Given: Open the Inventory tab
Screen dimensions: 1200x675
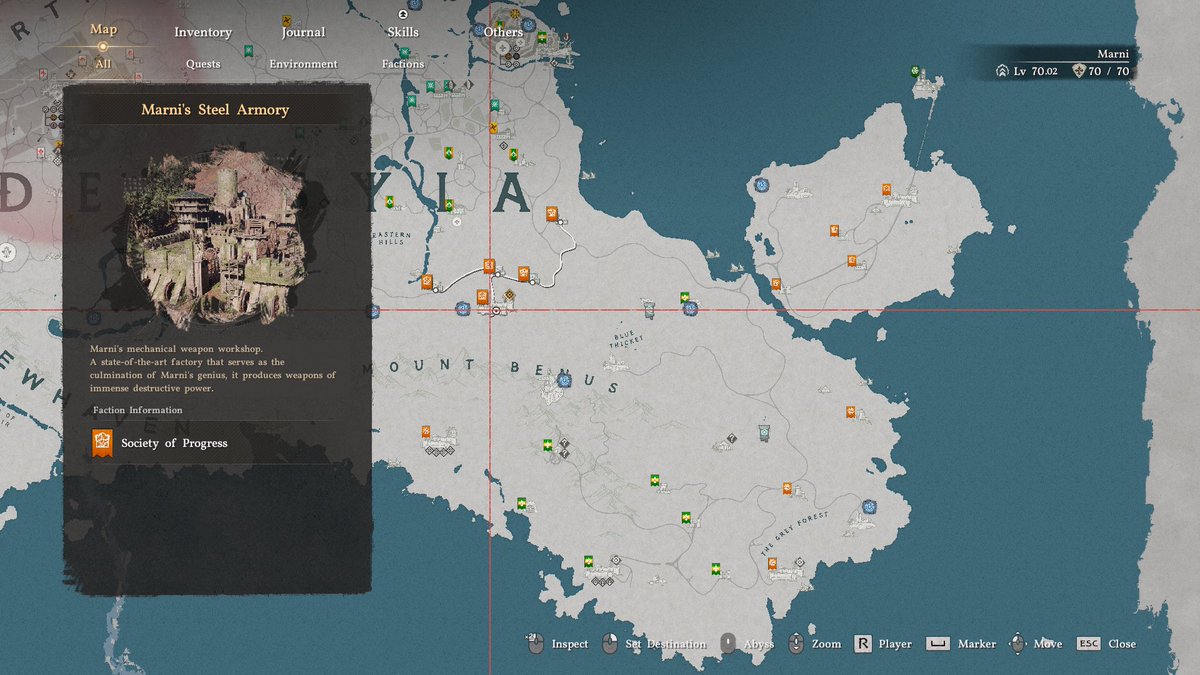Looking at the screenshot, I should point(203,32).
